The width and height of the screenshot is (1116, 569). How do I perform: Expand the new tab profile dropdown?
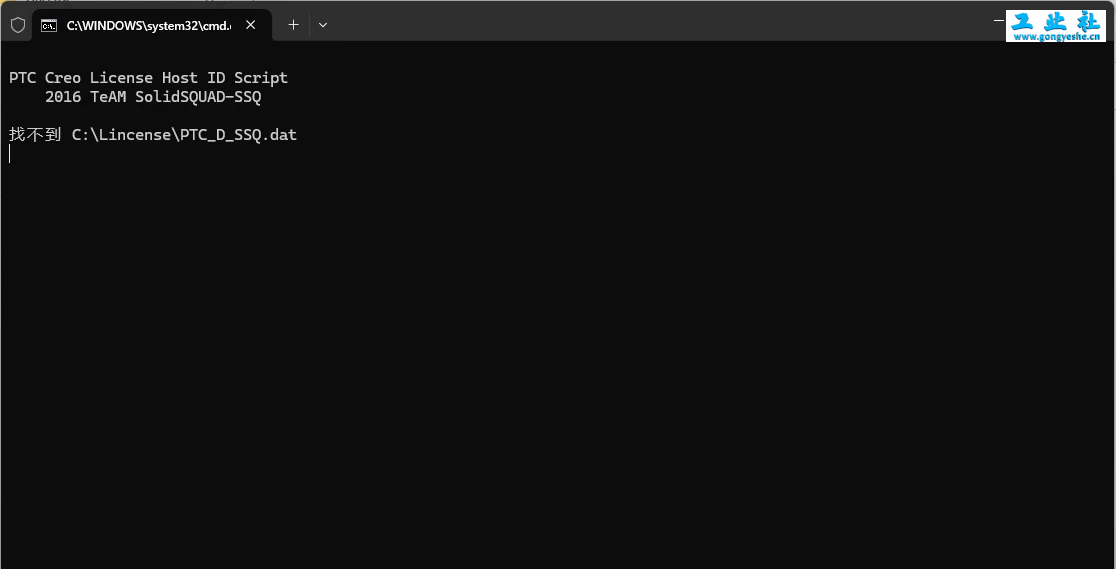(x=323, y=25)
